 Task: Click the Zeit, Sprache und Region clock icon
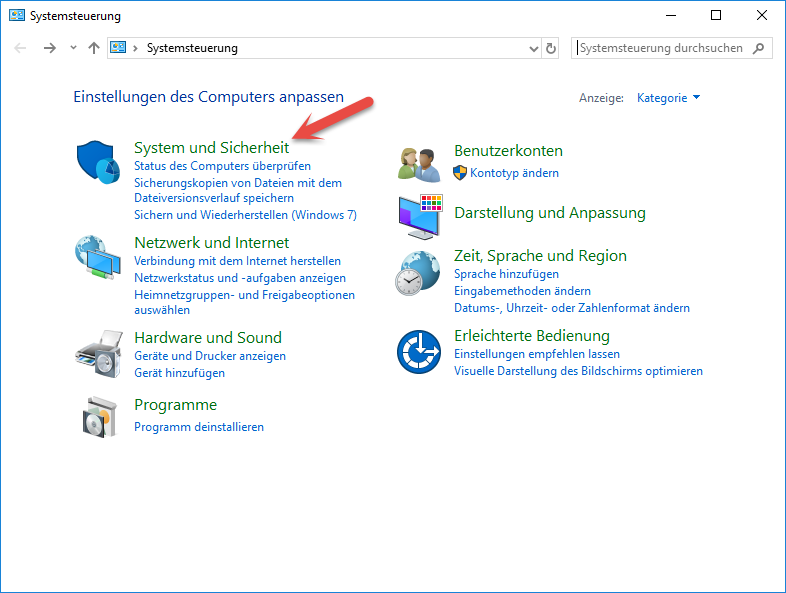[417, 272]
